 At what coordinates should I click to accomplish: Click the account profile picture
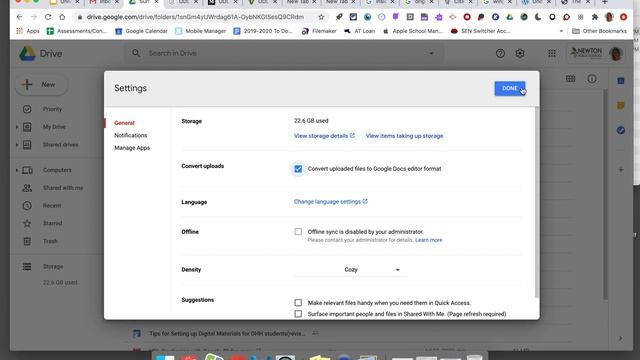tap(616, 53)
